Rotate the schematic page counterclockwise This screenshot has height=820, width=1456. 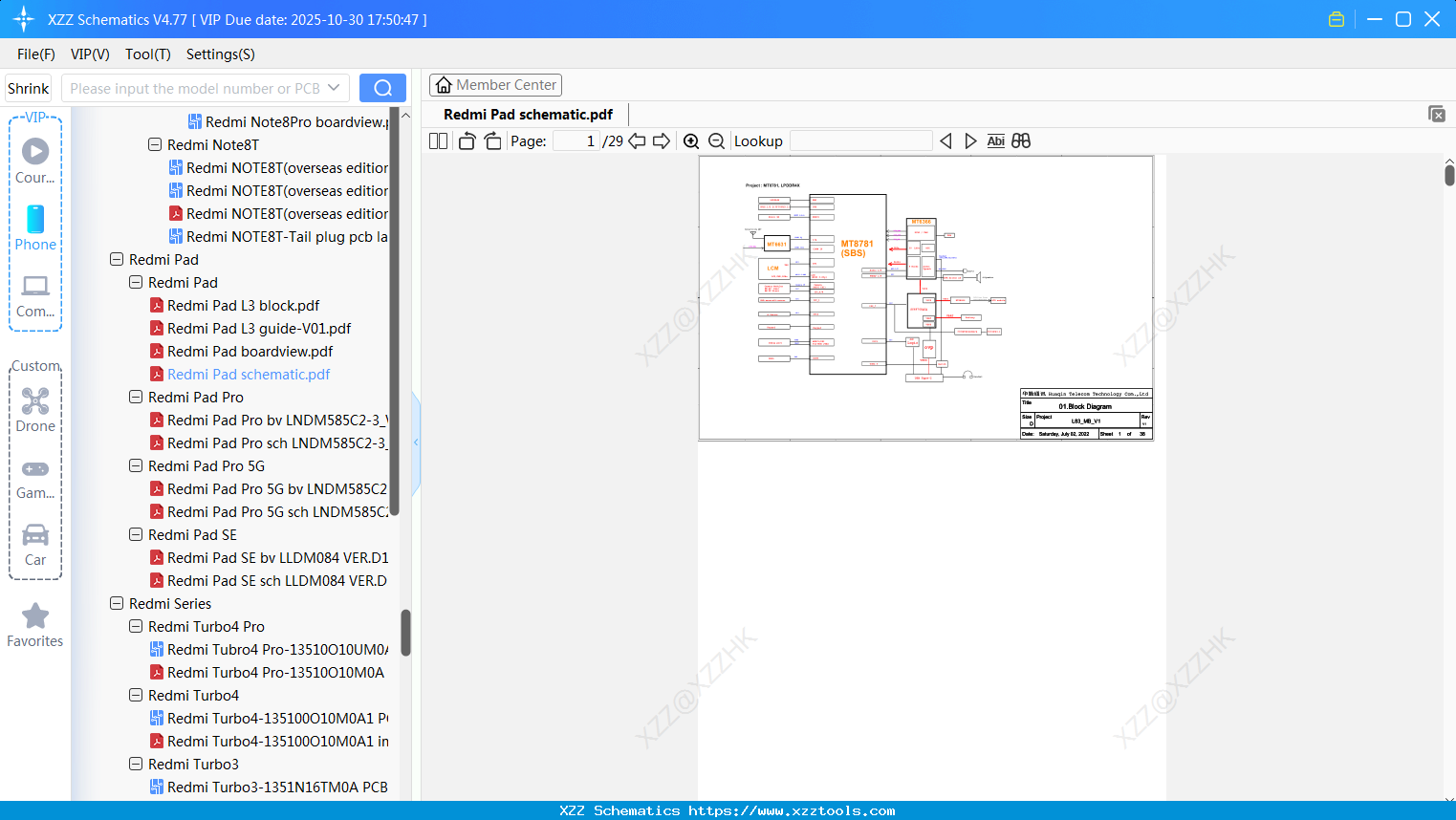[x=466, y=140]
